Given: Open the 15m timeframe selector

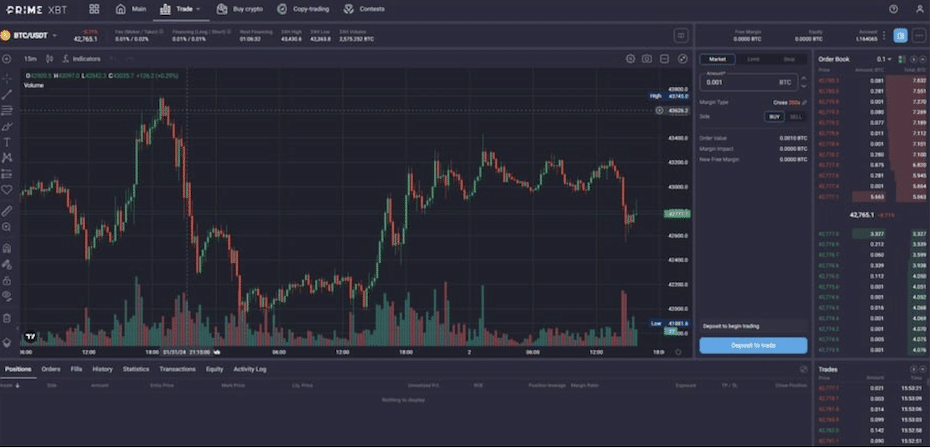Looking at the screenshot, I should tap(31, 59).
